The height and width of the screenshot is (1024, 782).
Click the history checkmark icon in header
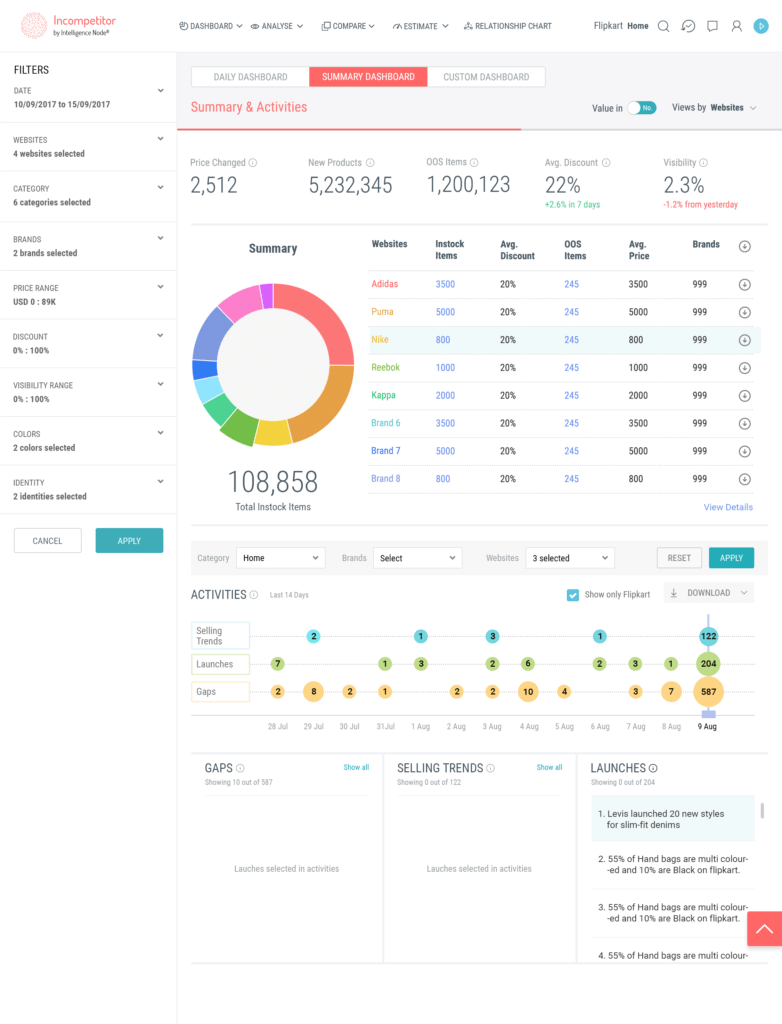tap(688, 26)
